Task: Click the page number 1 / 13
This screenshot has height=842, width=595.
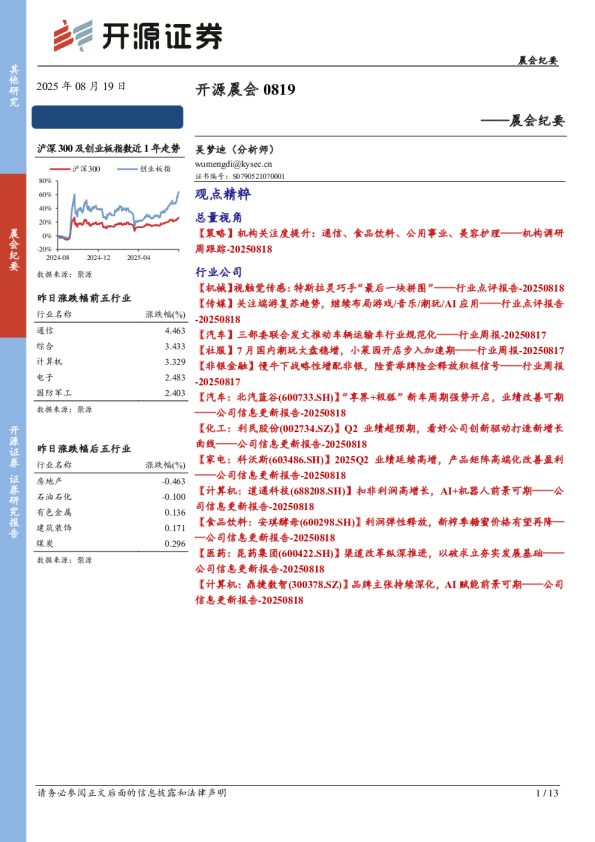Action: tap(547, 793)
